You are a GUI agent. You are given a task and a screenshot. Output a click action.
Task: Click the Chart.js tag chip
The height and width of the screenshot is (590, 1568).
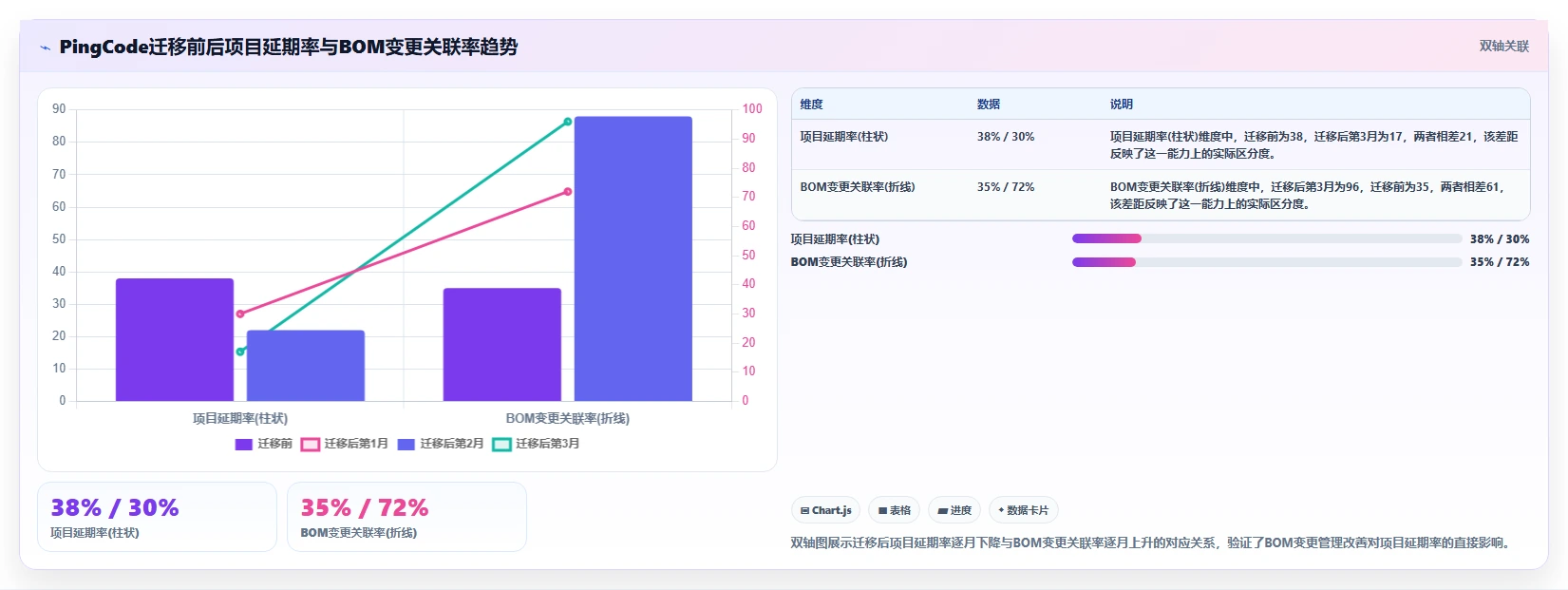point(825,510)
